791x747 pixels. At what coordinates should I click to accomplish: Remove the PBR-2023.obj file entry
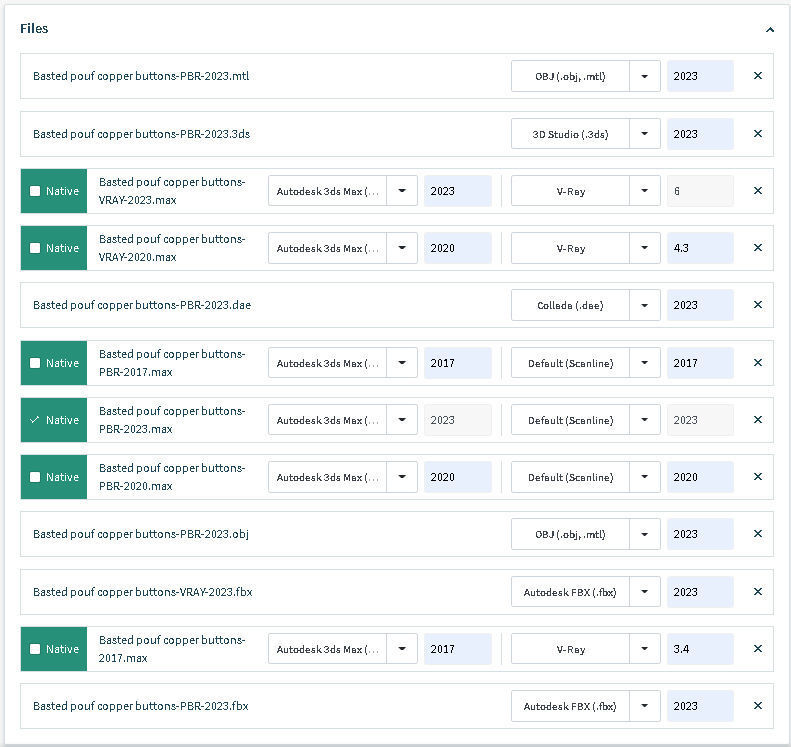(x=757, y=534)
